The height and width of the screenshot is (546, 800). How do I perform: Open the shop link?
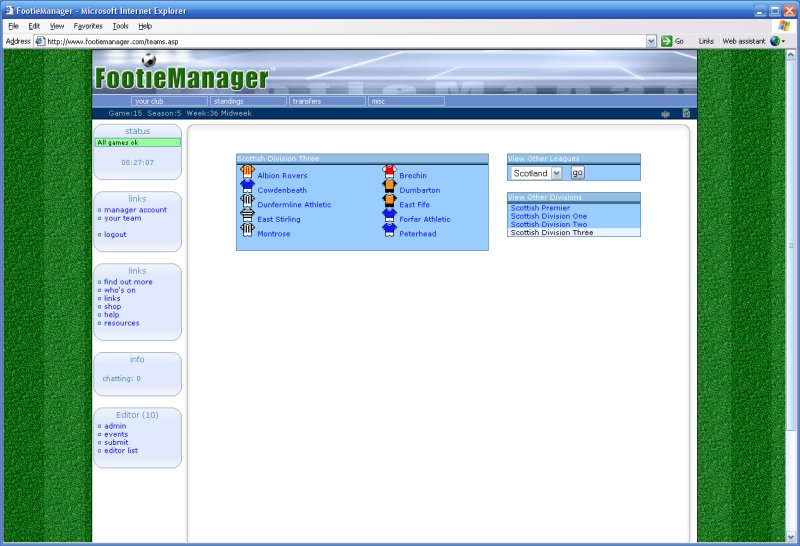tap(112, 306)
